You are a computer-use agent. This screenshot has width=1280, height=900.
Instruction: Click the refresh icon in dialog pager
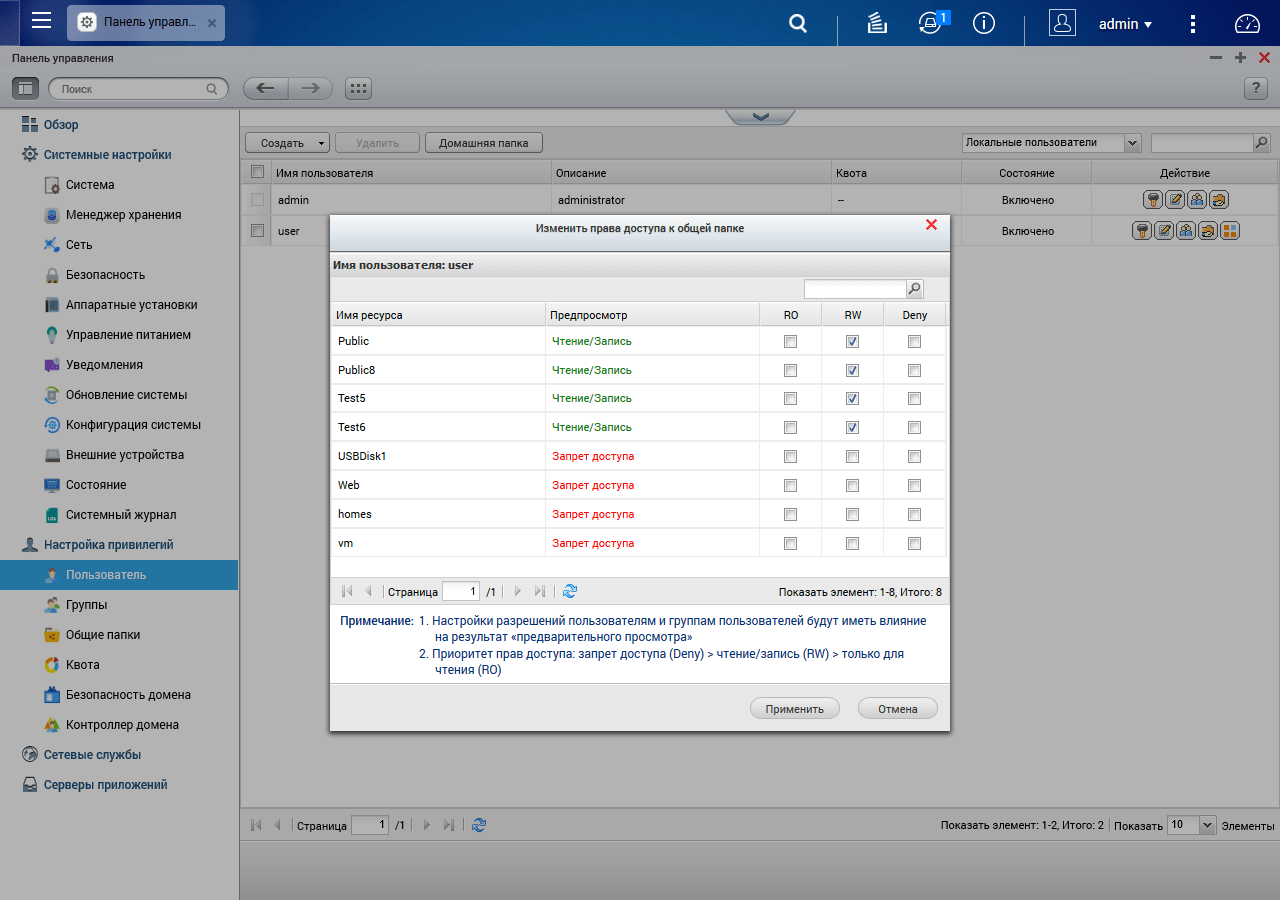570,592
